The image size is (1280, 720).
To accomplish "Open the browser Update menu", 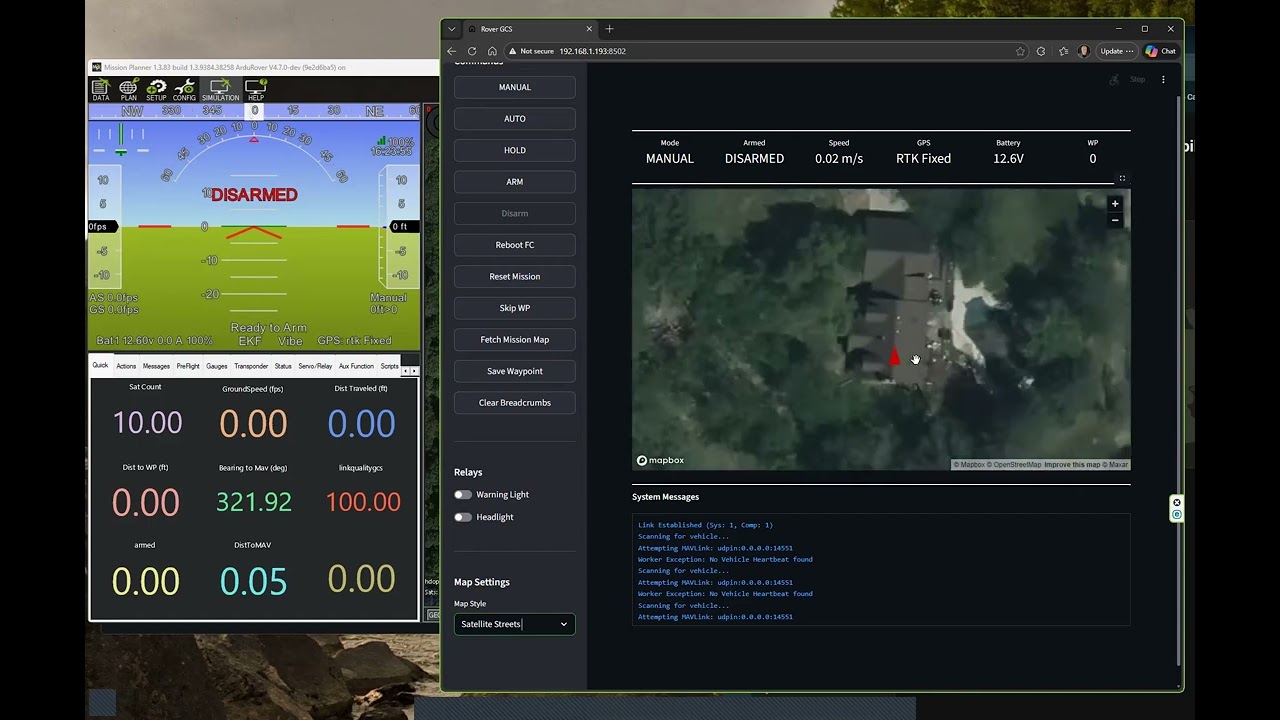I will click(1116, 51).
